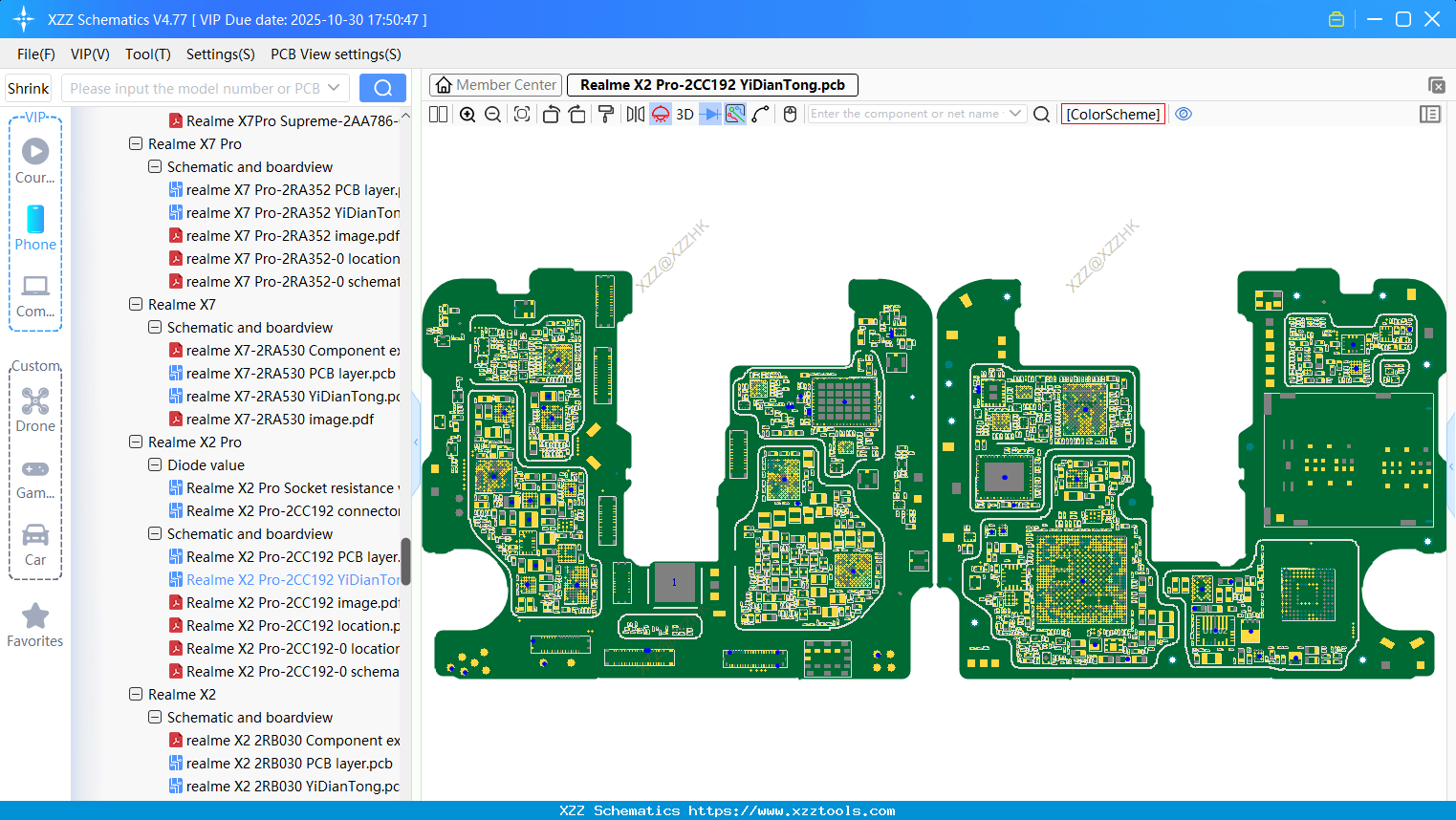Open Realme X2 Pro-2CC192 image.pdf file
Viewport: 1456px width, 820px height.
pyautogui.click(x=292, y=603)
